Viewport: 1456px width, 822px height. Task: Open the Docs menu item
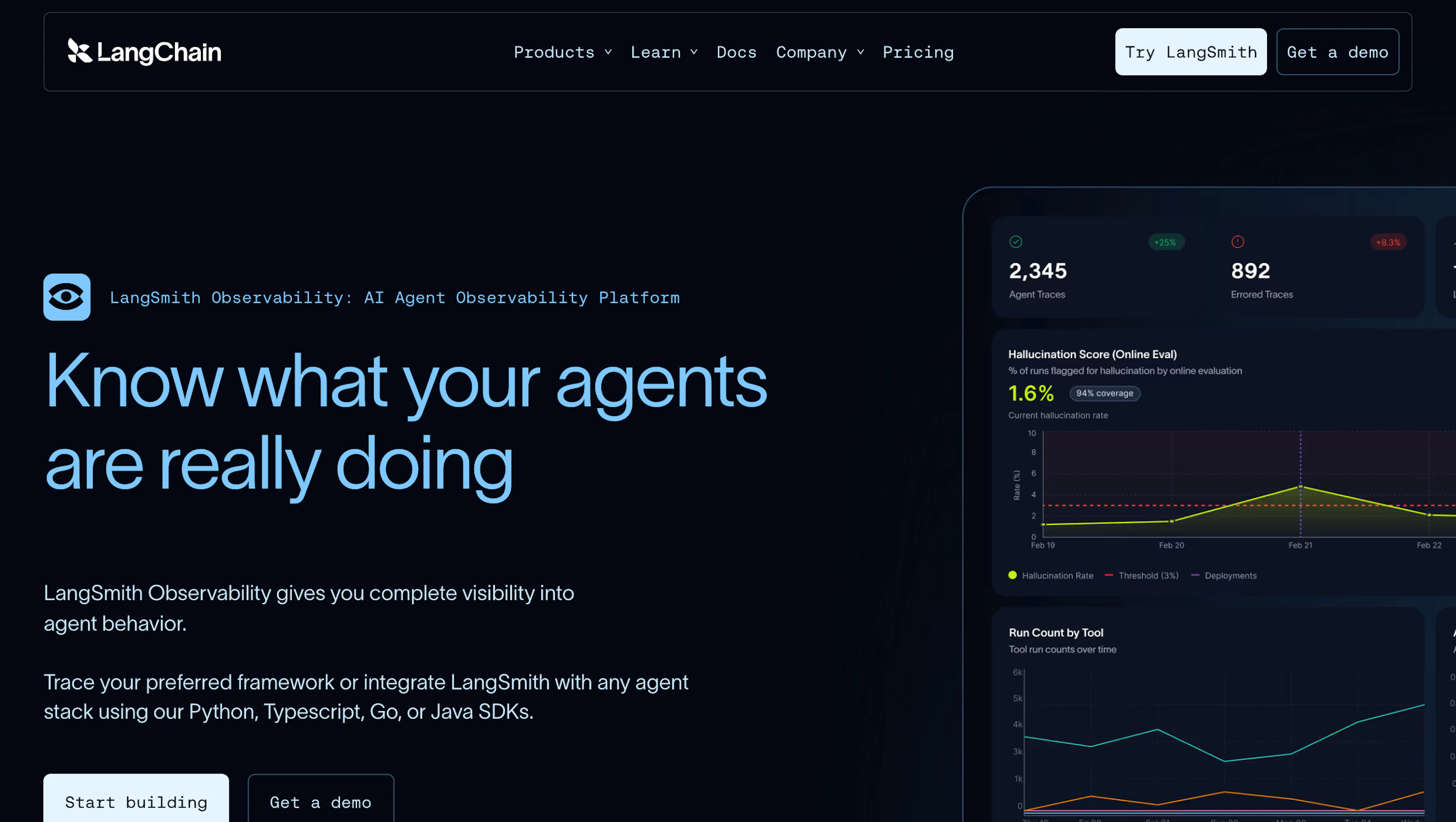point(736,52)
